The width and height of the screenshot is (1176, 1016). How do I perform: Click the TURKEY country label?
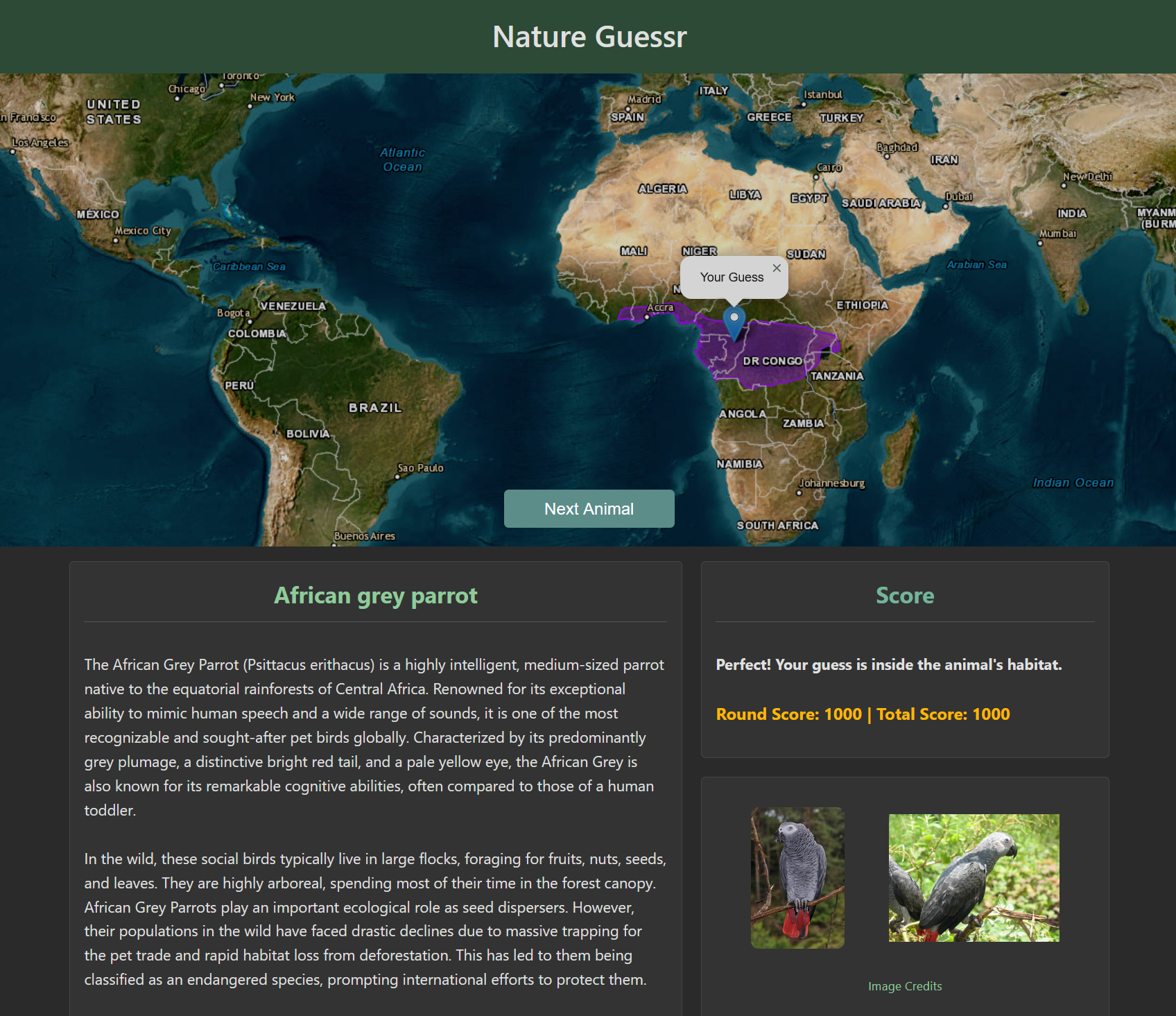coord(842,119)
